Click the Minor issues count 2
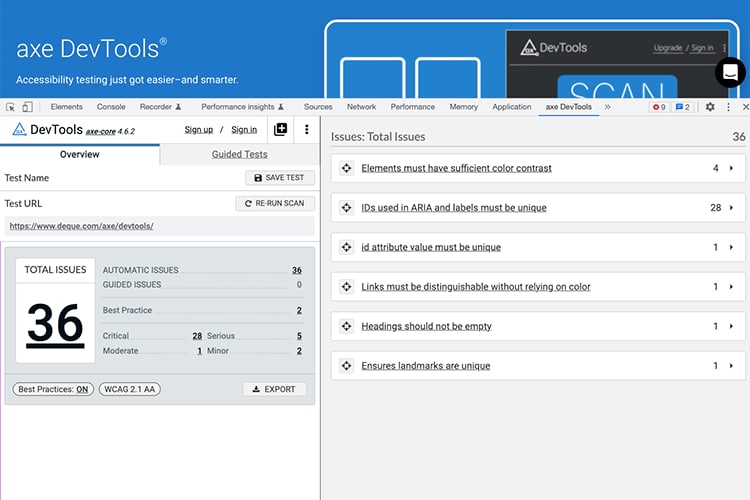Screen dimensions: 750x500 click(299, 351)
